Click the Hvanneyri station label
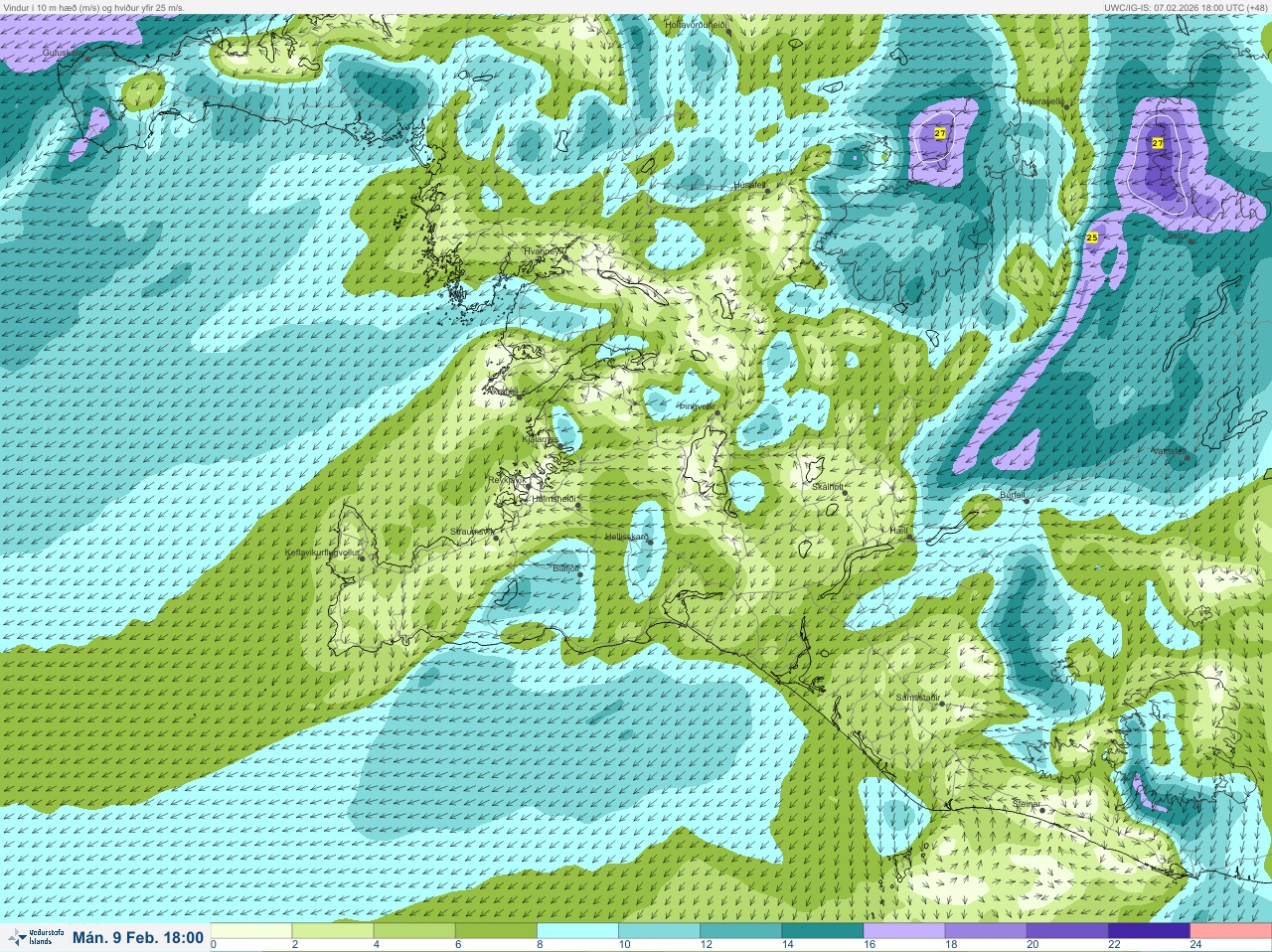The height and width of the screenshot is (952, 1272). click(543, 251)
